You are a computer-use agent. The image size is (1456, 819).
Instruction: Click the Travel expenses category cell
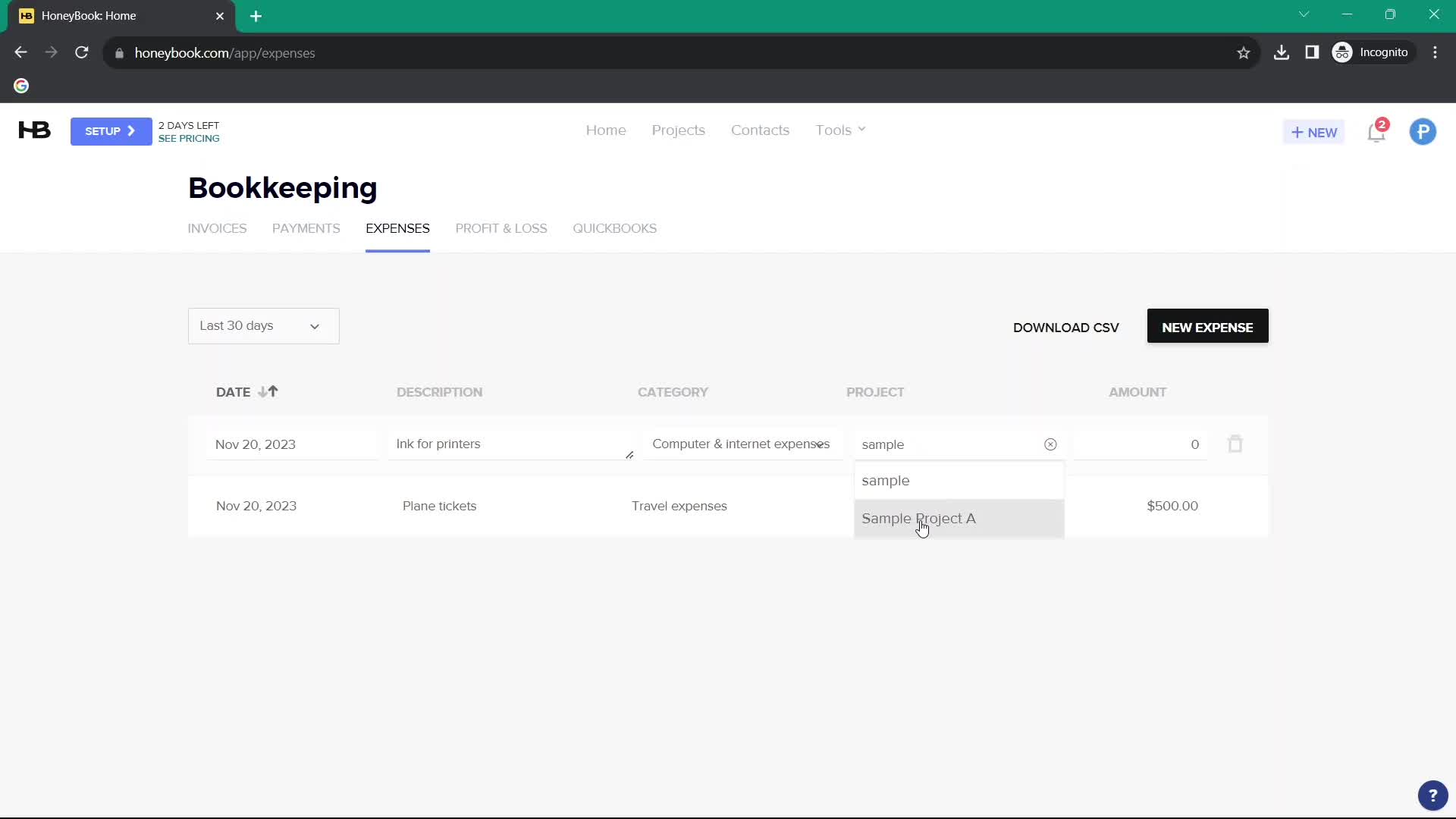(679, 506)
